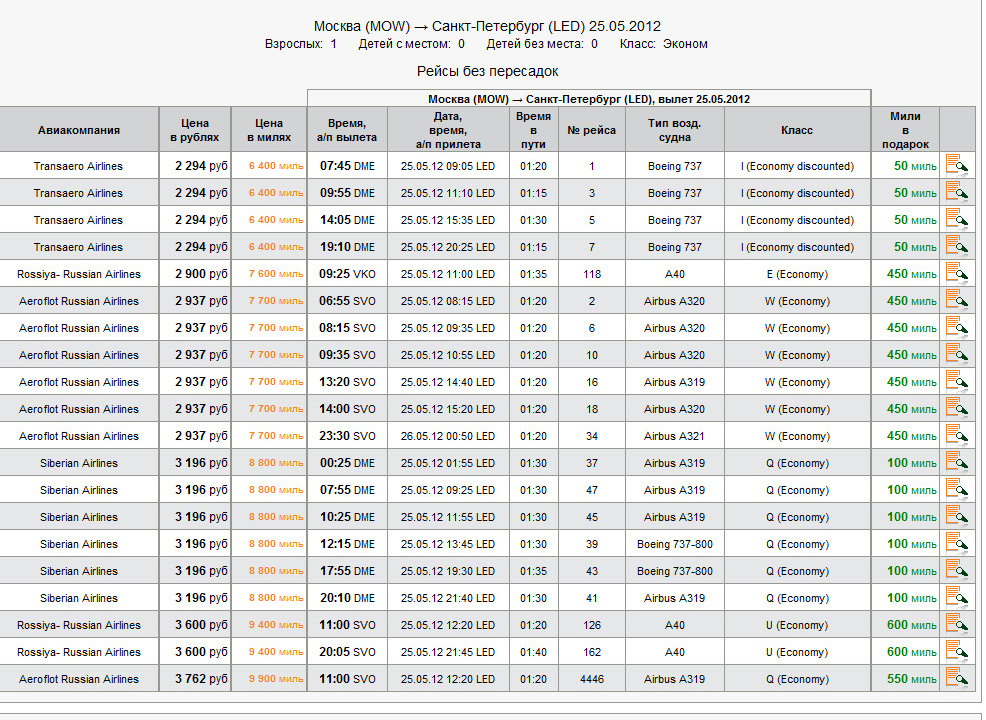This screenshot has height=720, width=986.
Task: Open details icon for Aeroflot flight 10
Action: point(956,354)
